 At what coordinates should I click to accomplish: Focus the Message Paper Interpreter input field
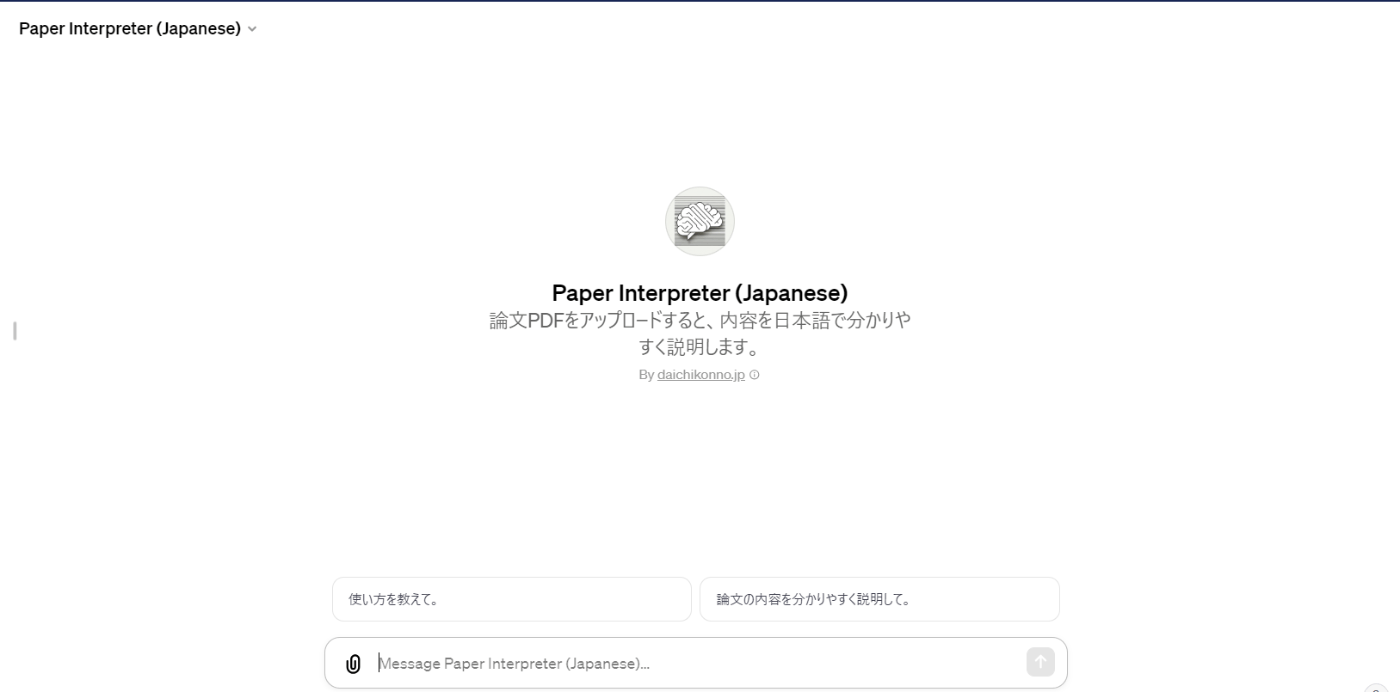pos(697,663)
